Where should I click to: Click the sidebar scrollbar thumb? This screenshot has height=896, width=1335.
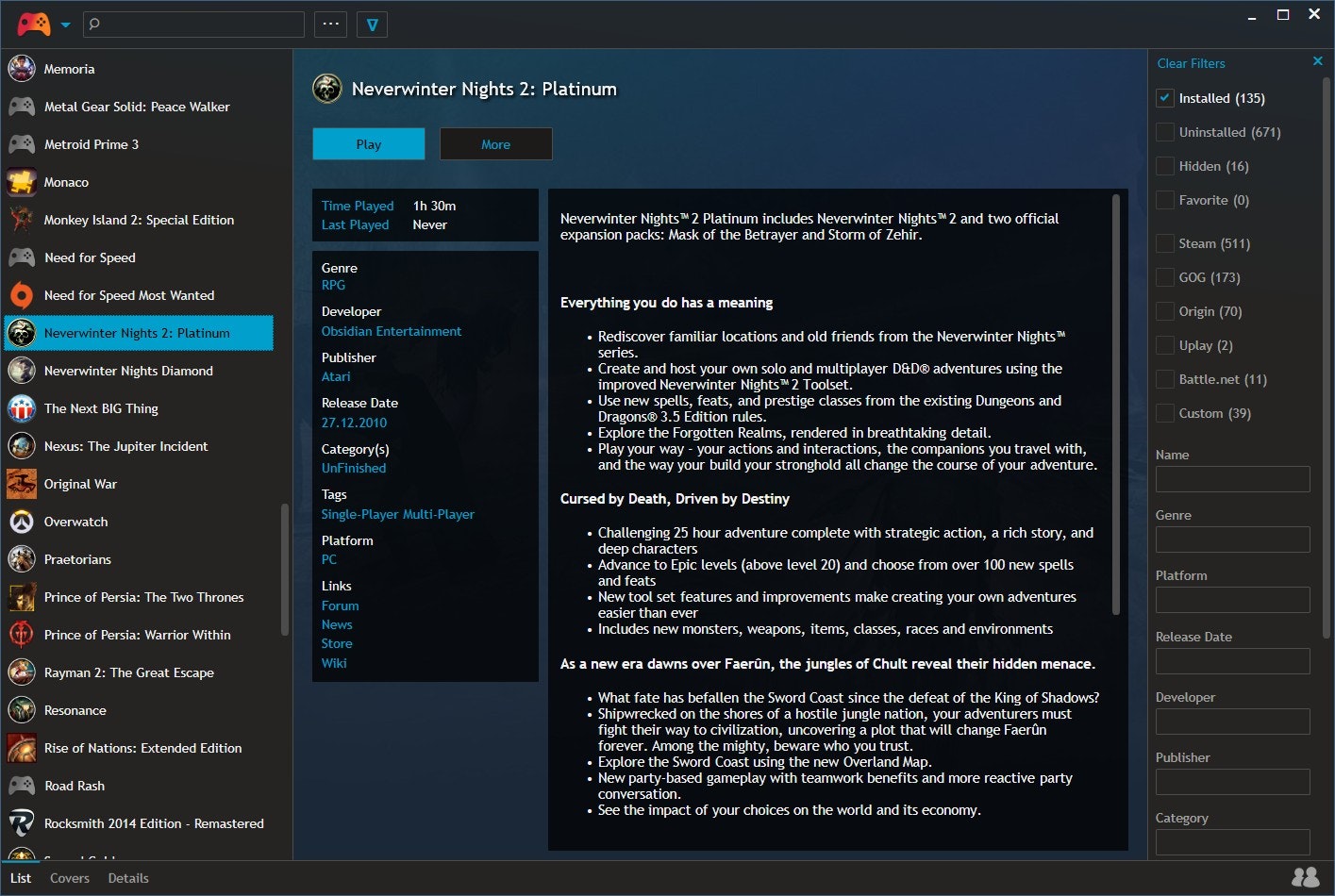click(x=284, y=566)
